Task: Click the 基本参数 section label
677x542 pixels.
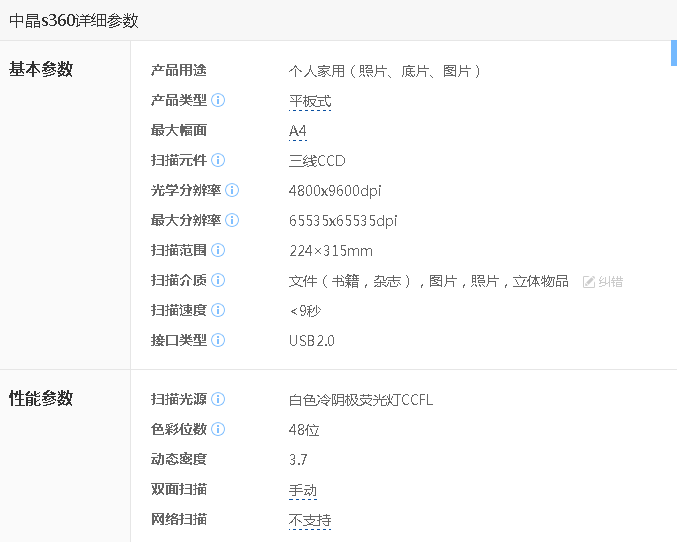Action: (x=41, y=69)
